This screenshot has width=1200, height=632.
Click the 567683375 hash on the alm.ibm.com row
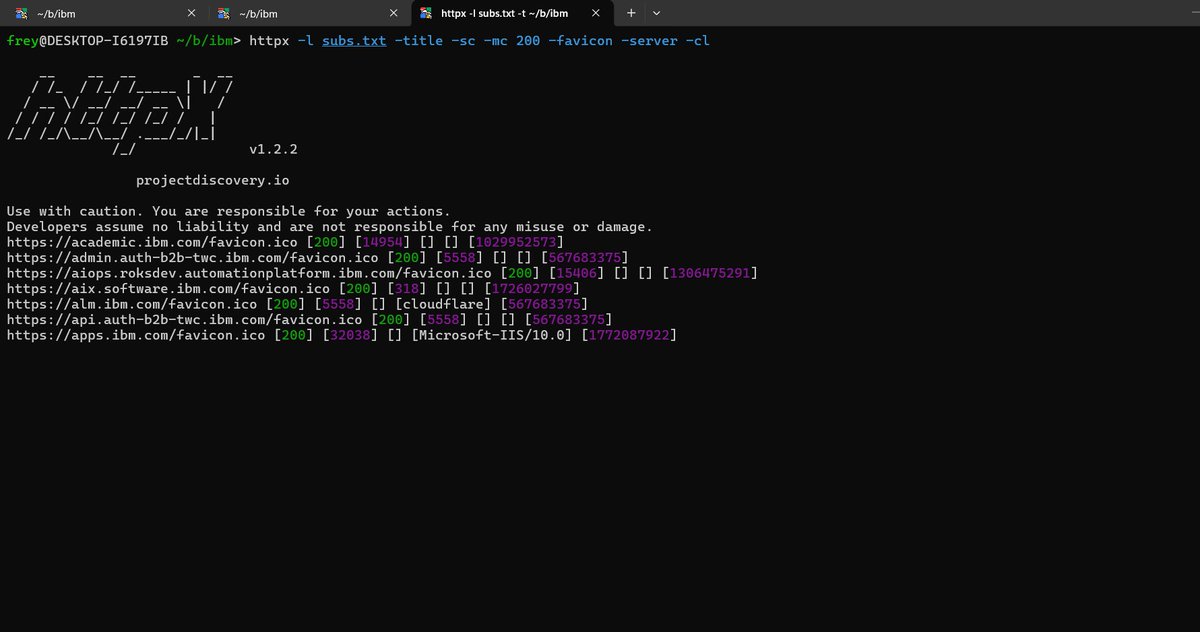coord(544,304)
